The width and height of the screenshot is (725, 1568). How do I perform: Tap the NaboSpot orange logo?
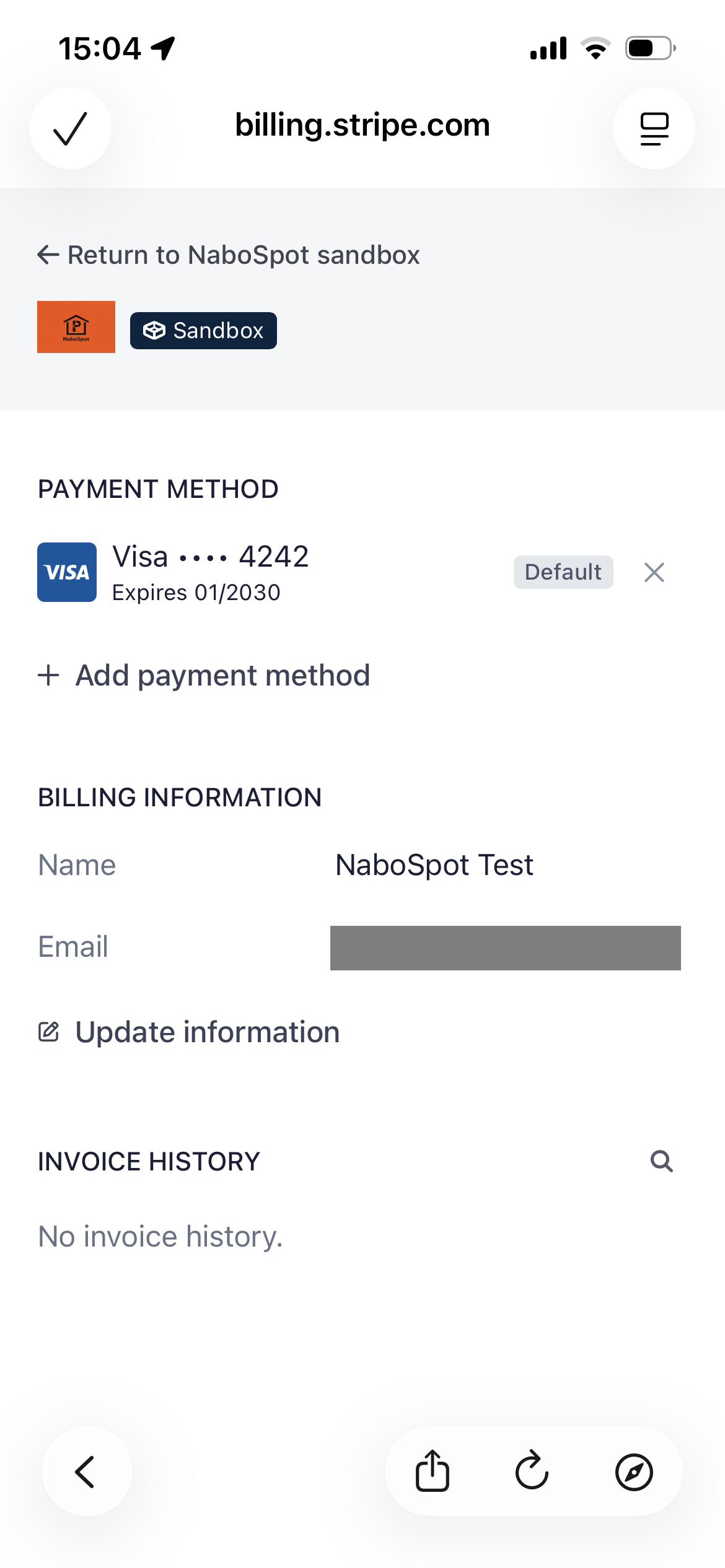point(76,327)
